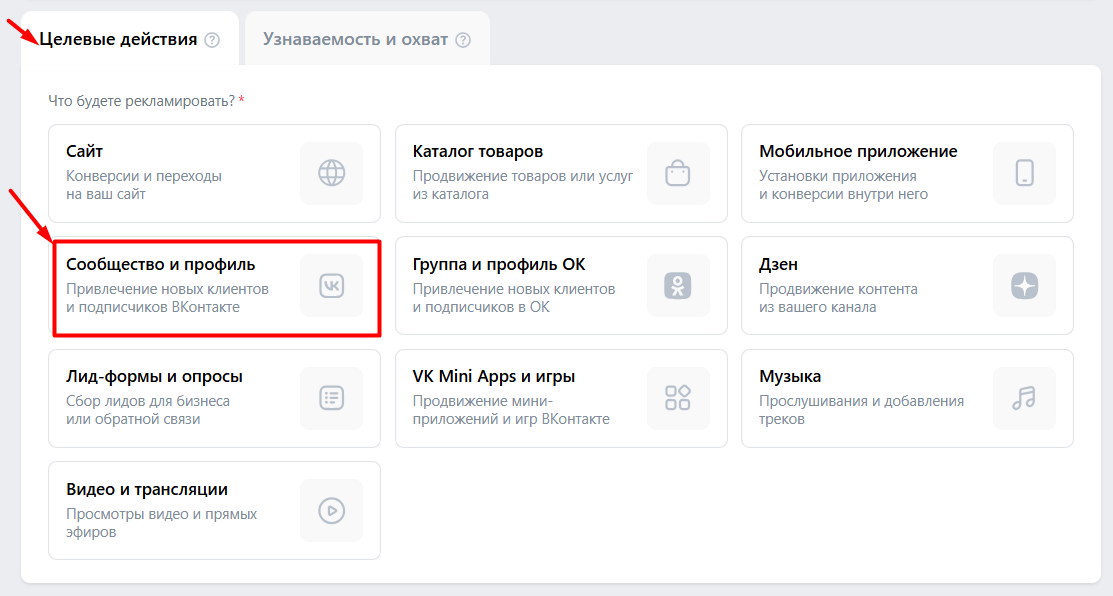Click the text Продвижение товаров или услуг из каталога
The width and height of the screenshot is (1113, 596).
tap(522, 184)
